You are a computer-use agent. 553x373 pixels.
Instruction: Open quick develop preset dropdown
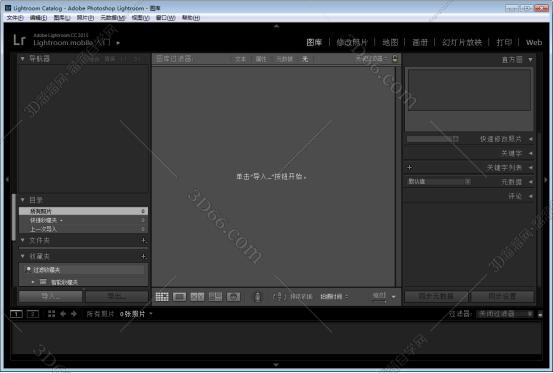pyautogui.click(x=432, y=139)
